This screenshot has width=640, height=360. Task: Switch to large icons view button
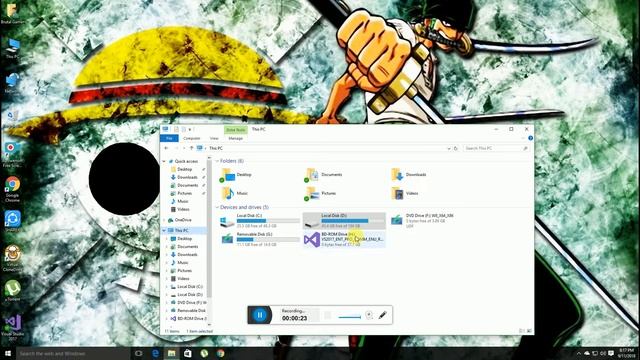(x=529, y=331)
